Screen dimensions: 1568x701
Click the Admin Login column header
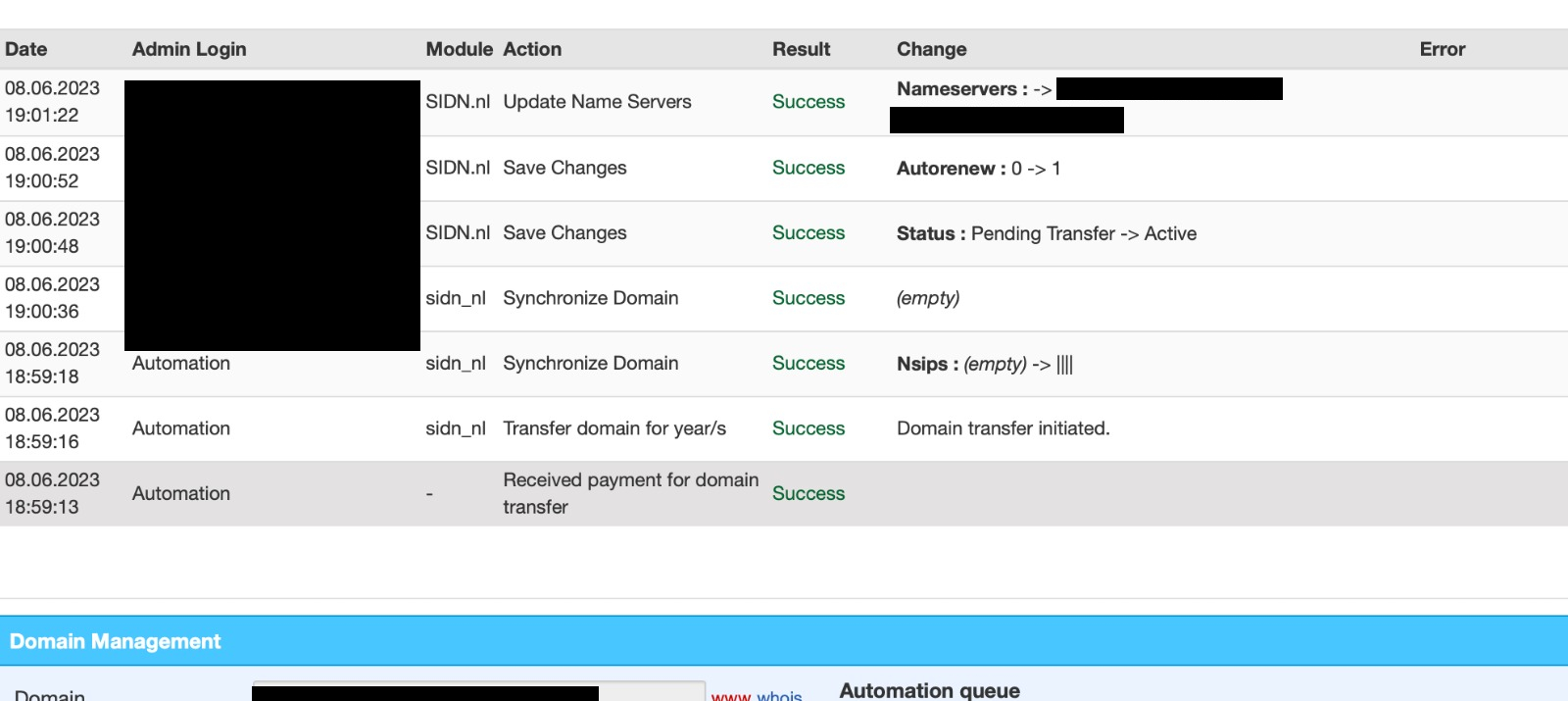pyautogui.click(x=189, y=49)
